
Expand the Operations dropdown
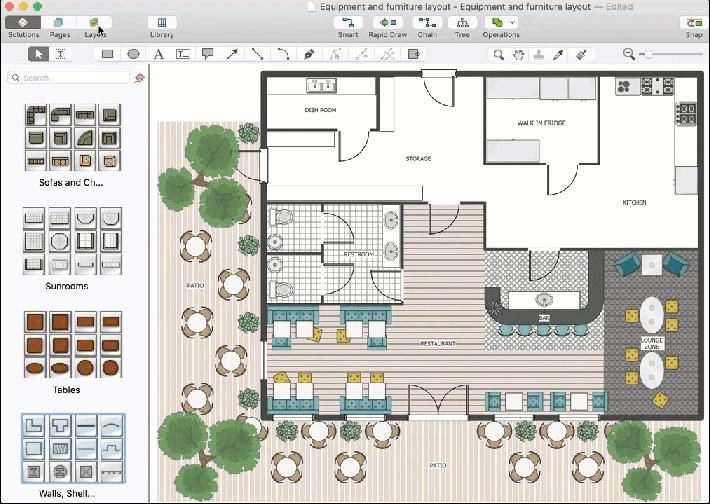[x=501, y=23]
